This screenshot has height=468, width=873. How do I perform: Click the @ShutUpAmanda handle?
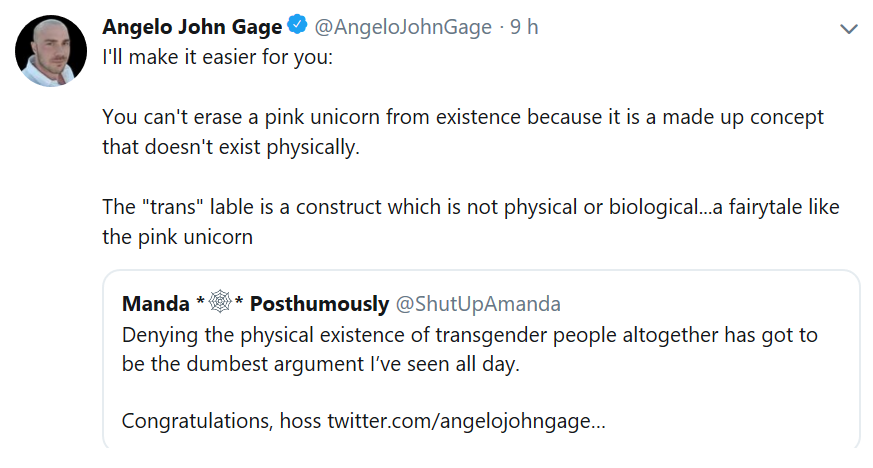(479, 304)
